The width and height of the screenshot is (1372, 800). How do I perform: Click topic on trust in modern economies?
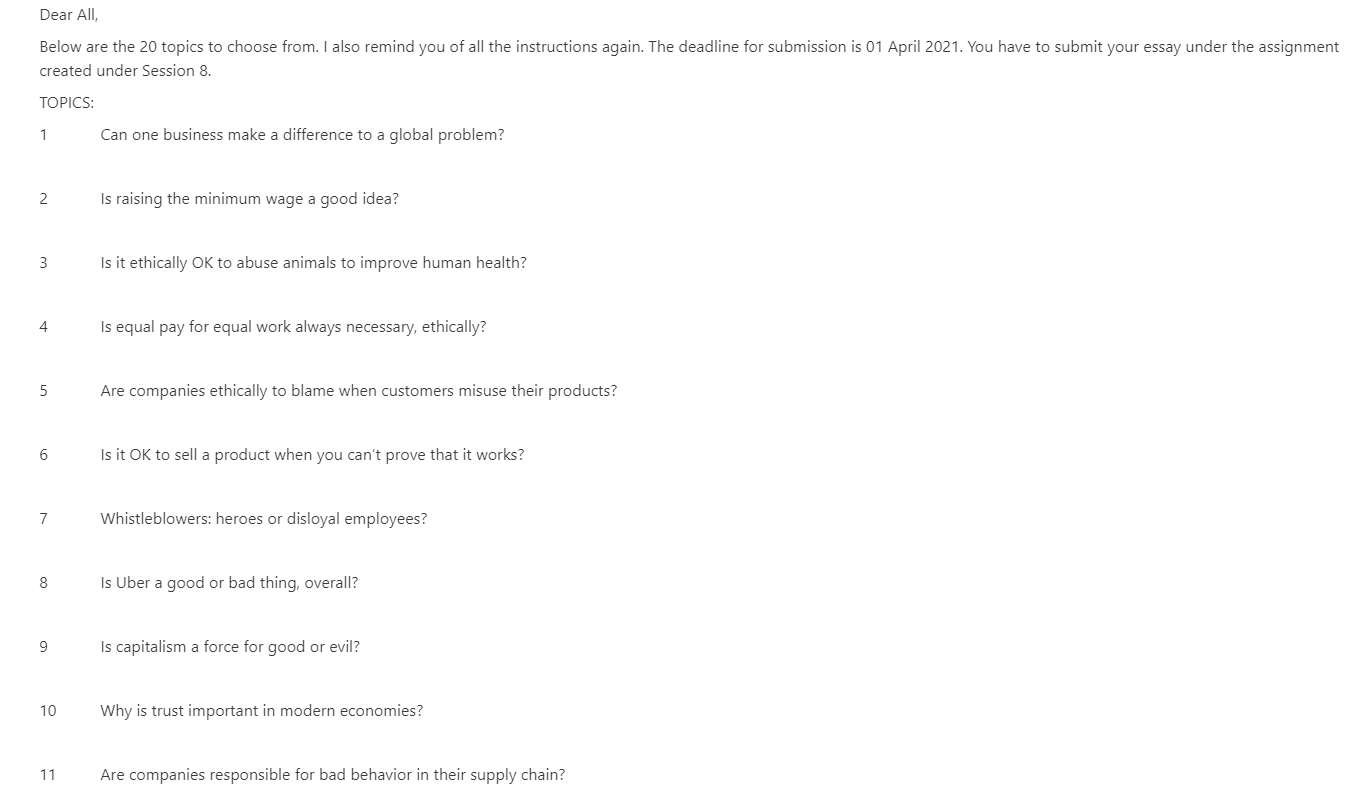click(261, 711)
